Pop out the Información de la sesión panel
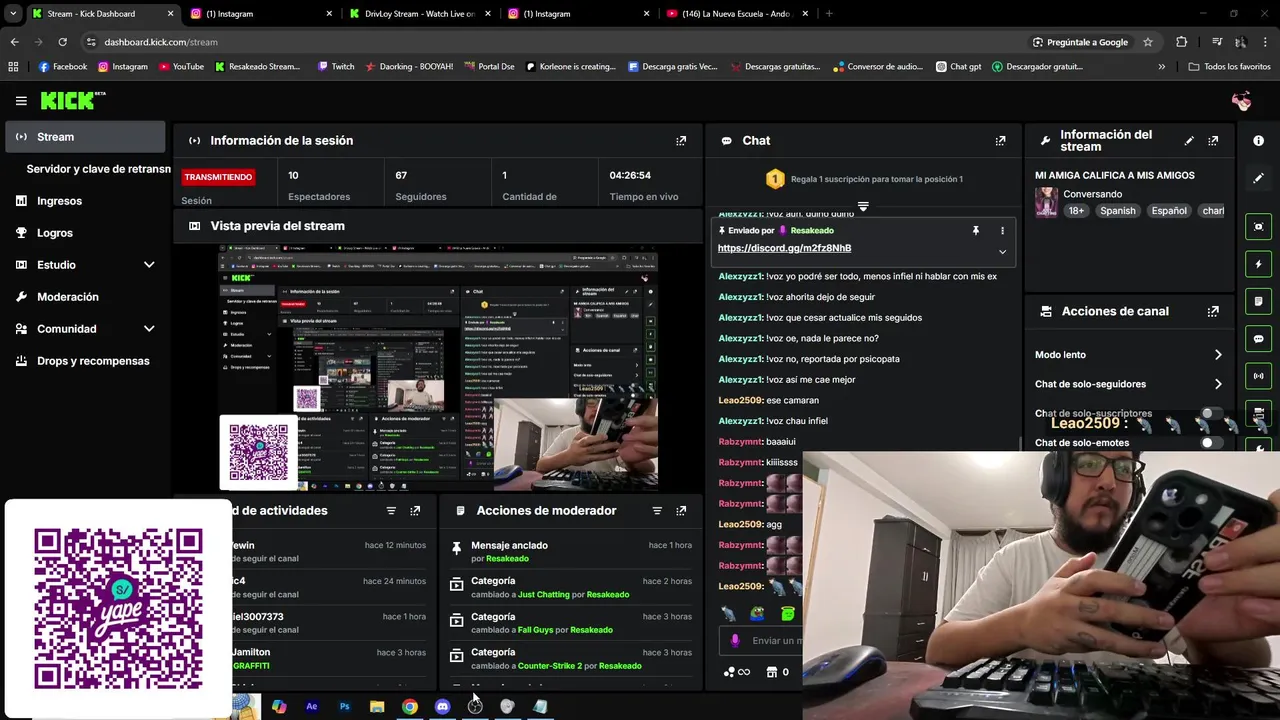1280x720 pixels. pyautogui.click(x=681, y=141)
